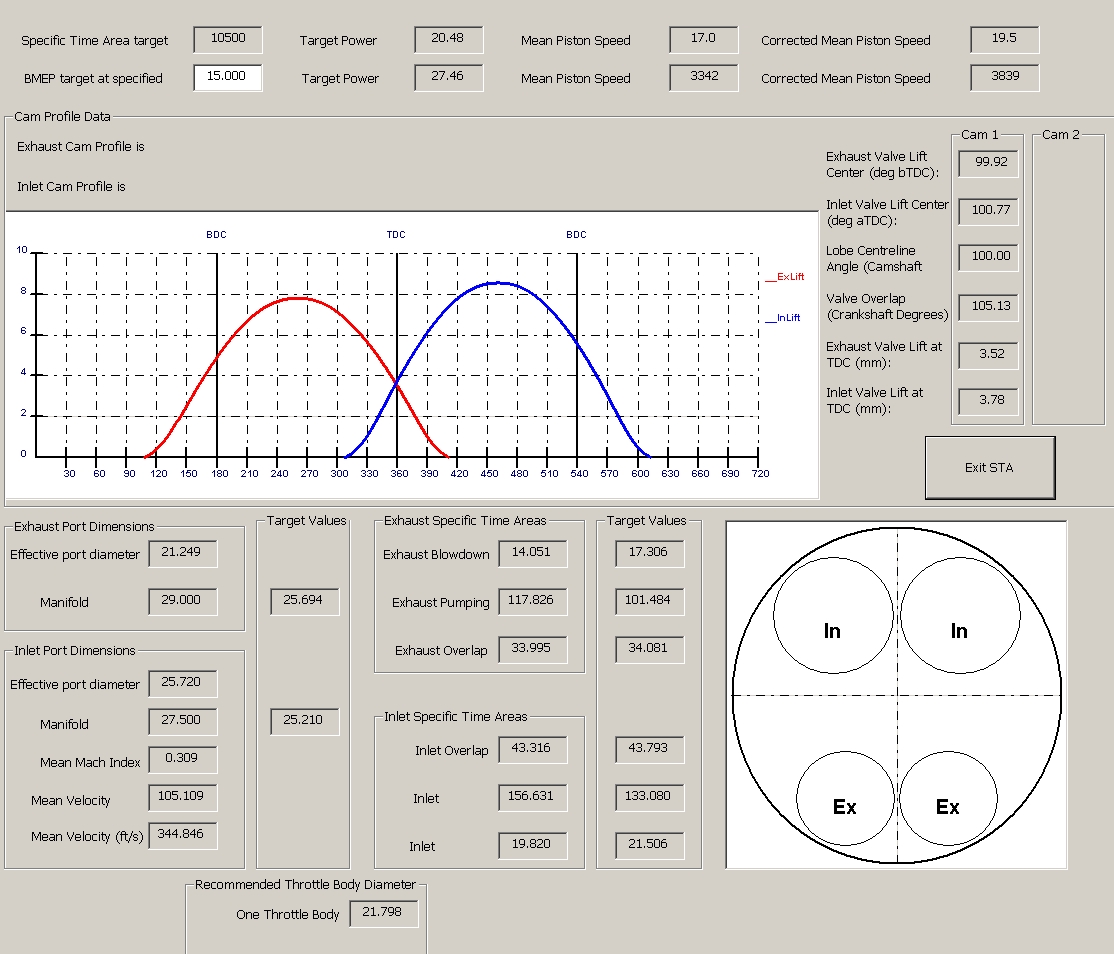Click the Exhaust Valve Lift Center field

click(x=988, y=163)
